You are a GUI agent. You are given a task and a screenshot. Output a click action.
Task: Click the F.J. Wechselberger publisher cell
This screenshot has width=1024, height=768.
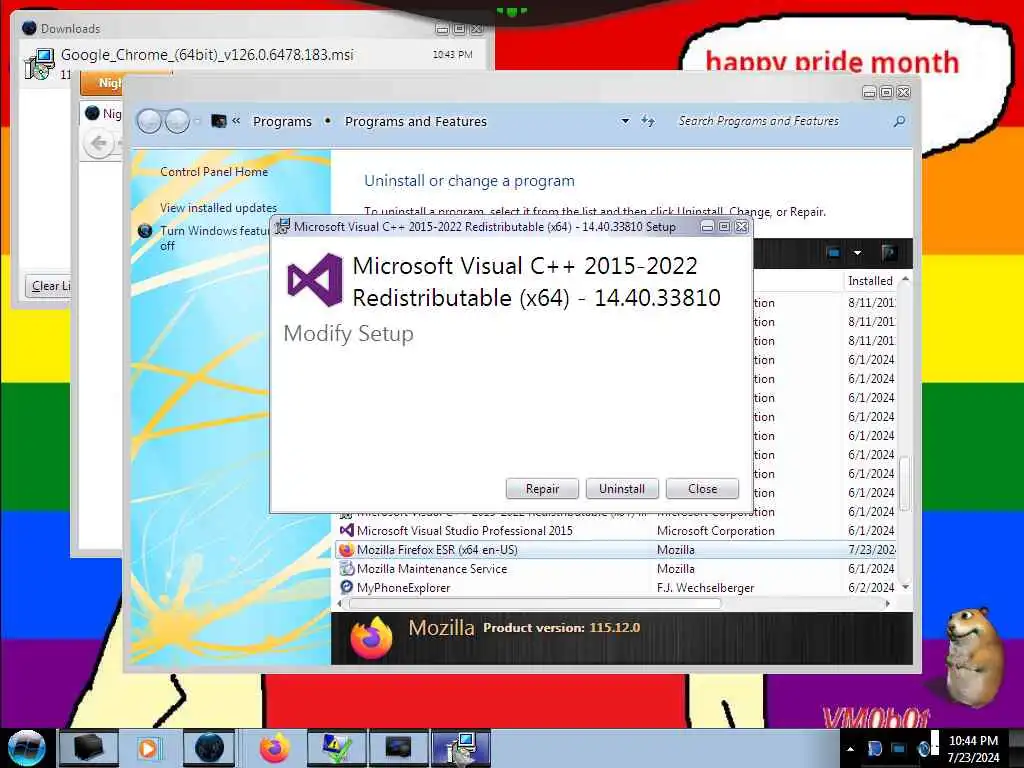click(x=705, y=588)
